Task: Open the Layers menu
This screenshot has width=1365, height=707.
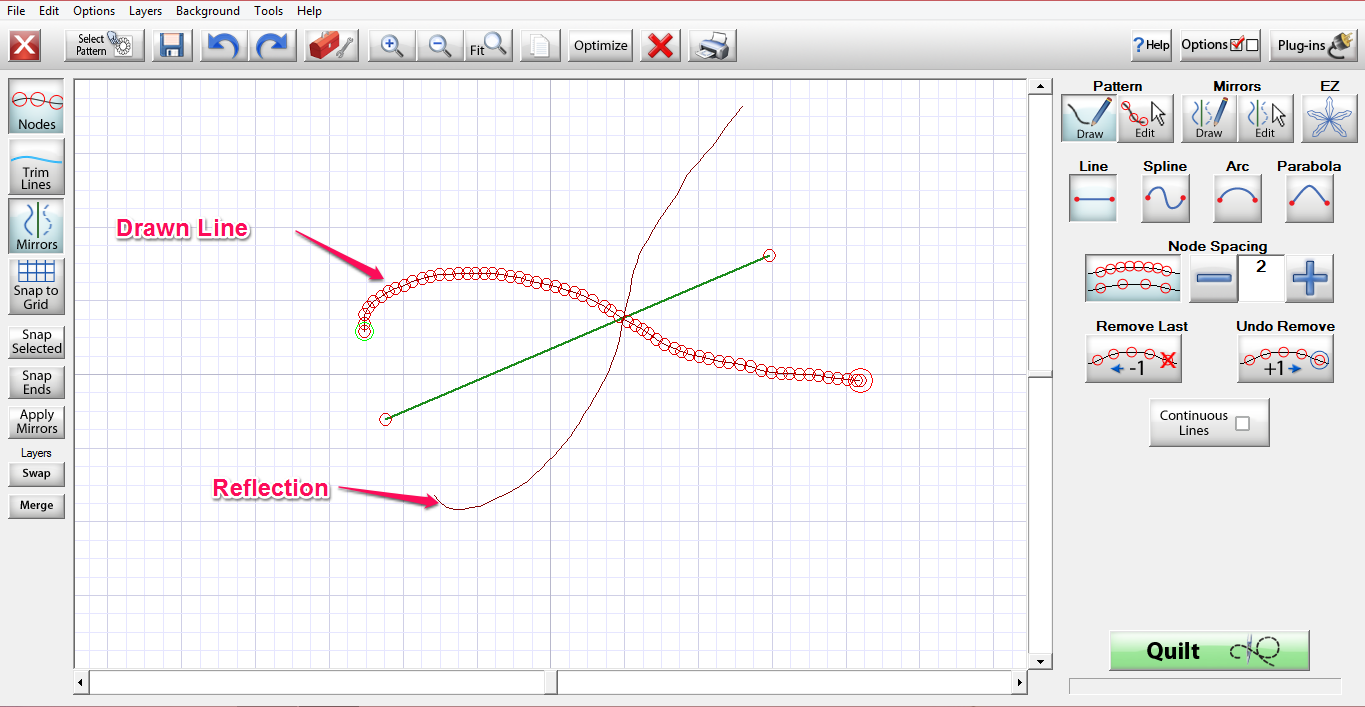Action: tap(145, 11)
